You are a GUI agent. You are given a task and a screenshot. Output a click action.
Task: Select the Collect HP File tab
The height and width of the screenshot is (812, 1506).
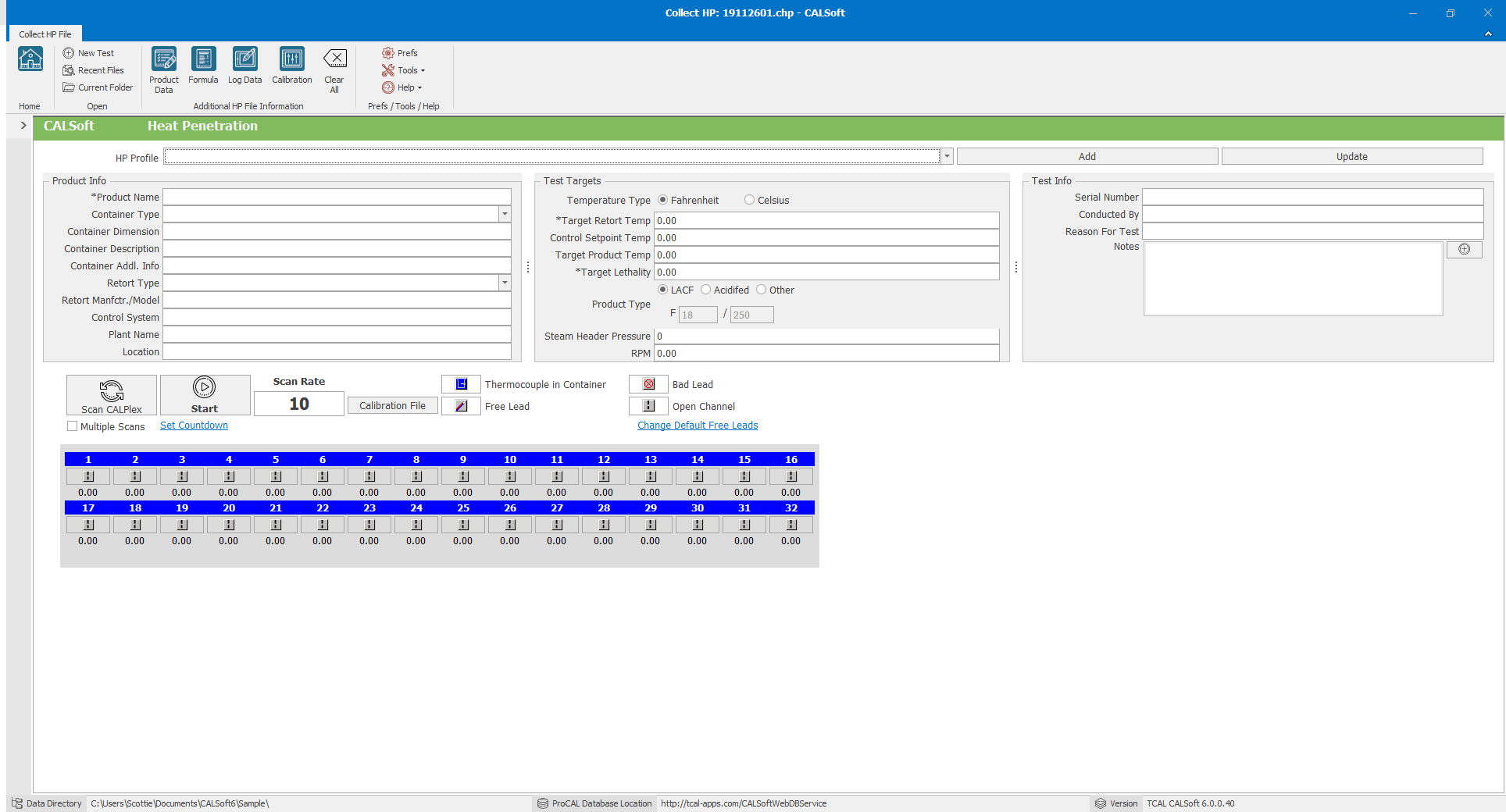(45, 34)
